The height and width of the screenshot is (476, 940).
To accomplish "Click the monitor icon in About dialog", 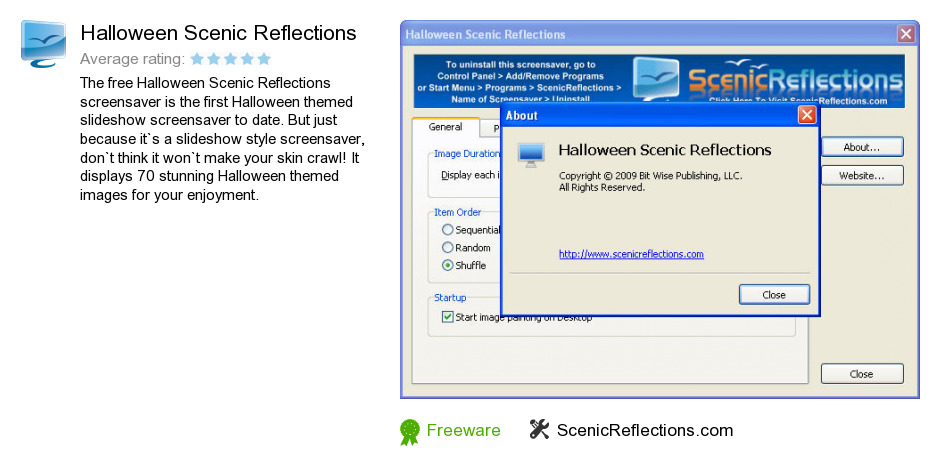I will point(531,155).
